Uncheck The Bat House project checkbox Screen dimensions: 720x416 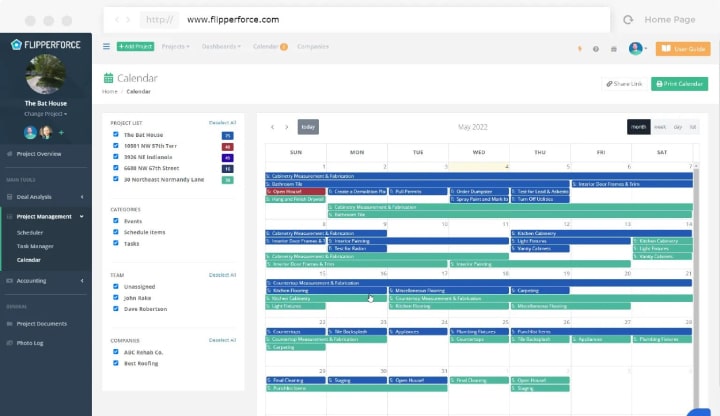[116, 135]
